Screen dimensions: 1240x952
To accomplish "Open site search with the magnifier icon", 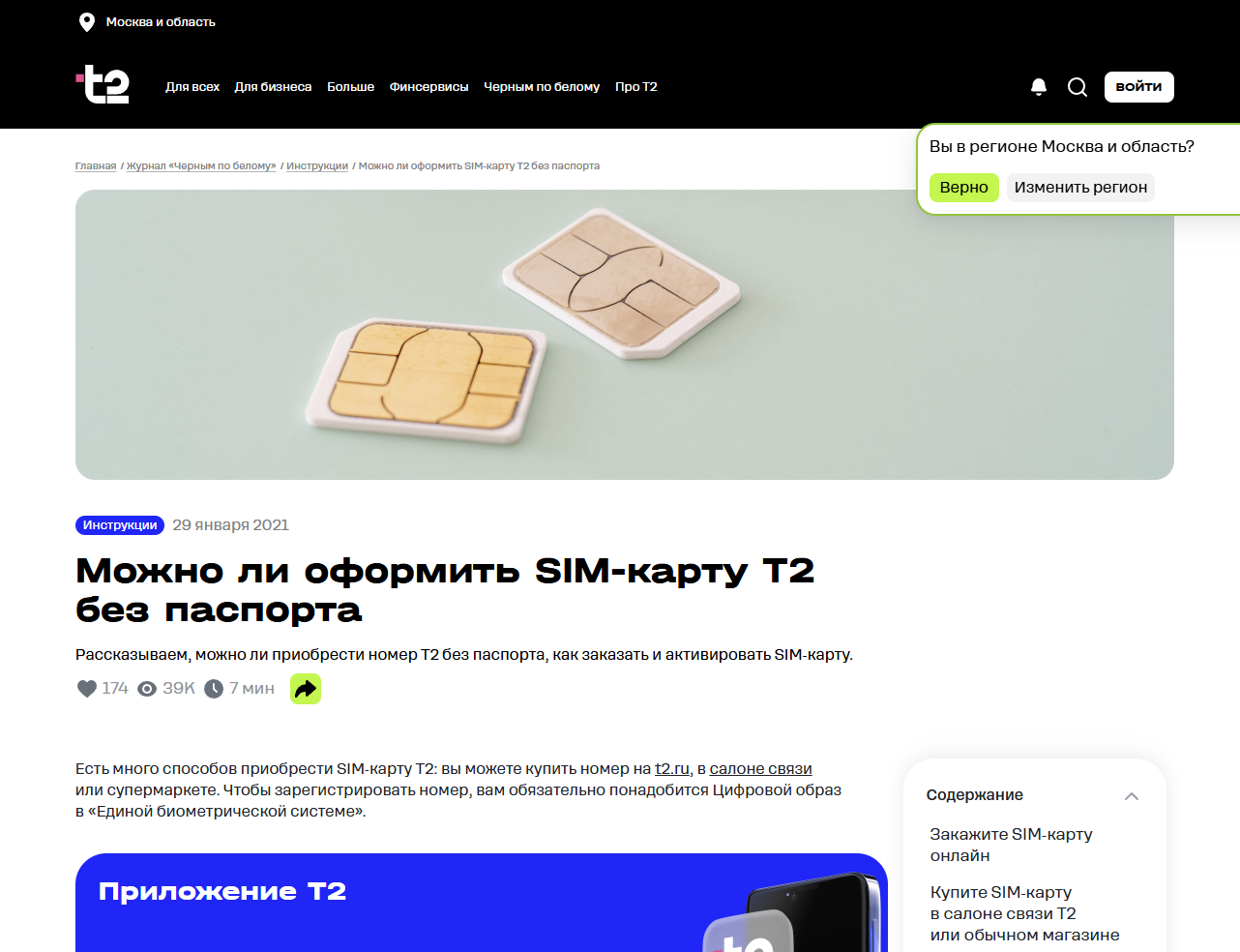I will coord(1078,87).
